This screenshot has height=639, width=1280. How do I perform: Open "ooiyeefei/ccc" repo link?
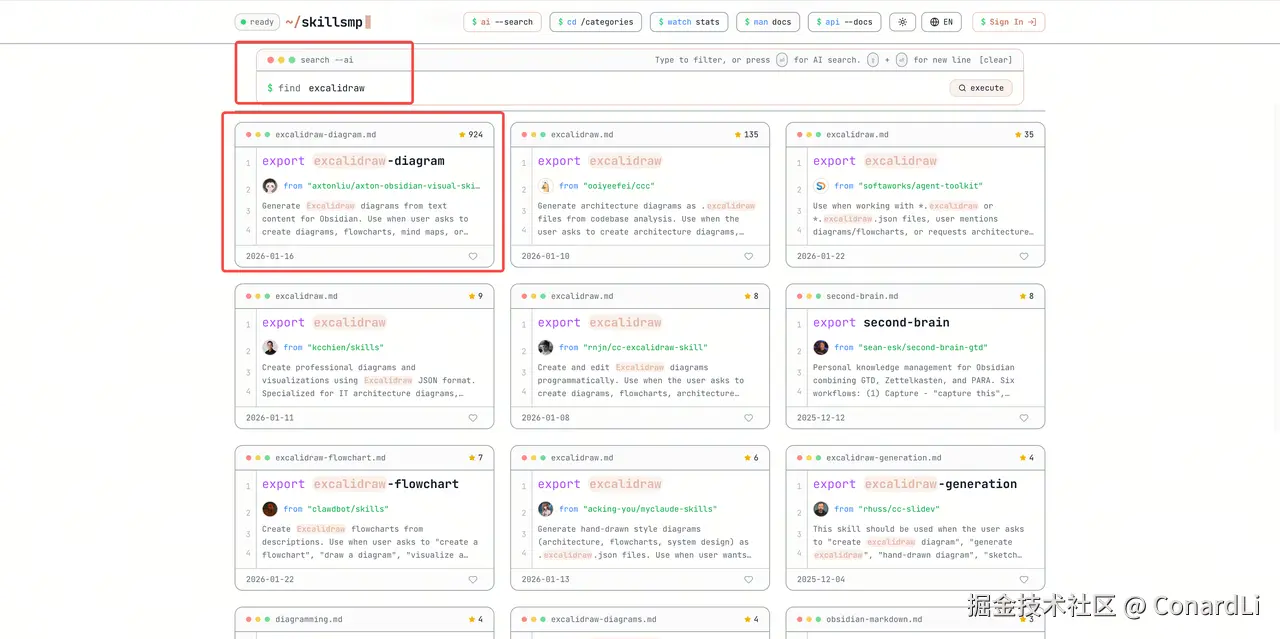[619, 186]
